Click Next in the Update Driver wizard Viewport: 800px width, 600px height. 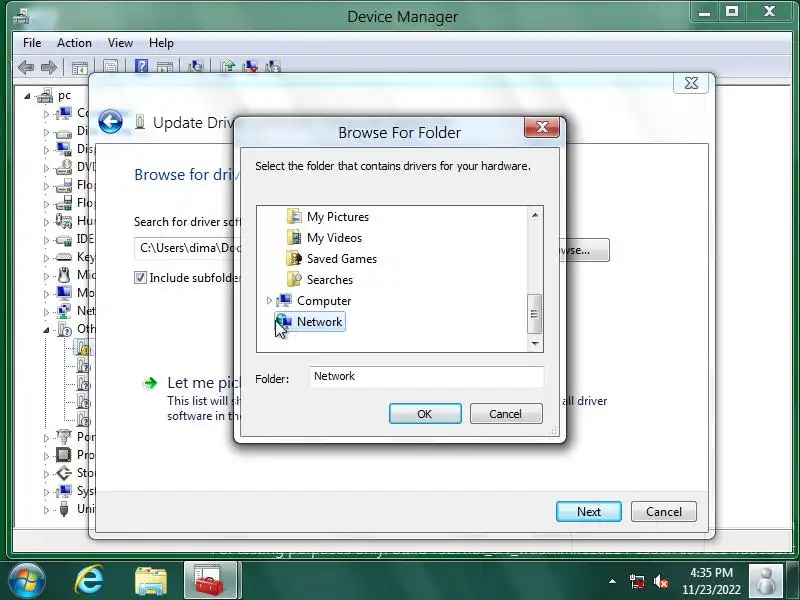coord(589,512)
